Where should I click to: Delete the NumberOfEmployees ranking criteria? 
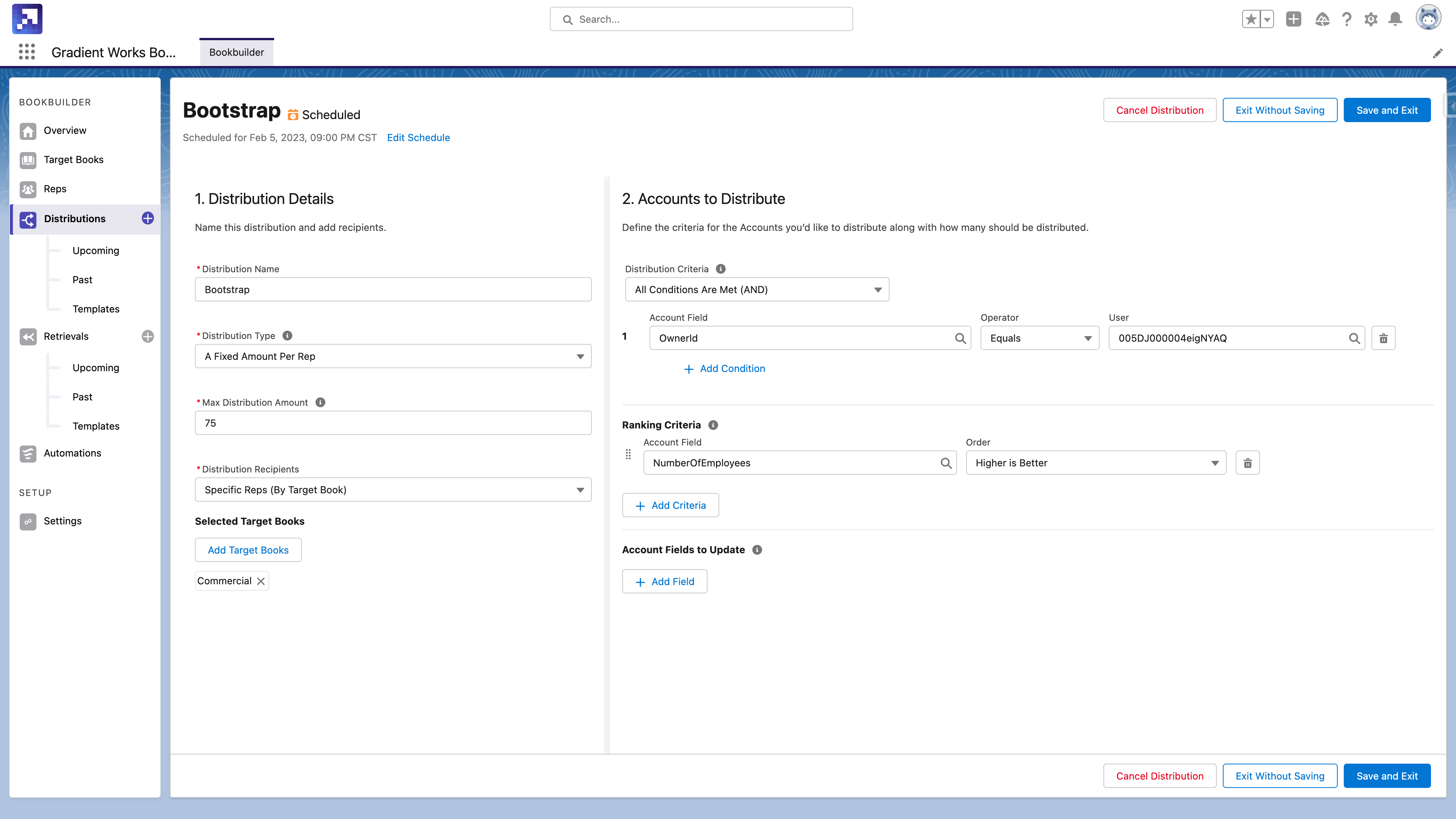coord(1247,463)
